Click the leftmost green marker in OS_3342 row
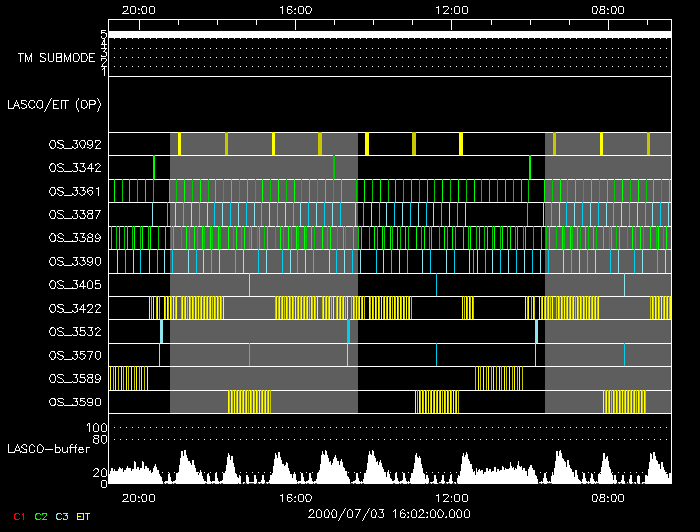Viewport: 700px width, 532px height. (154, 167)
